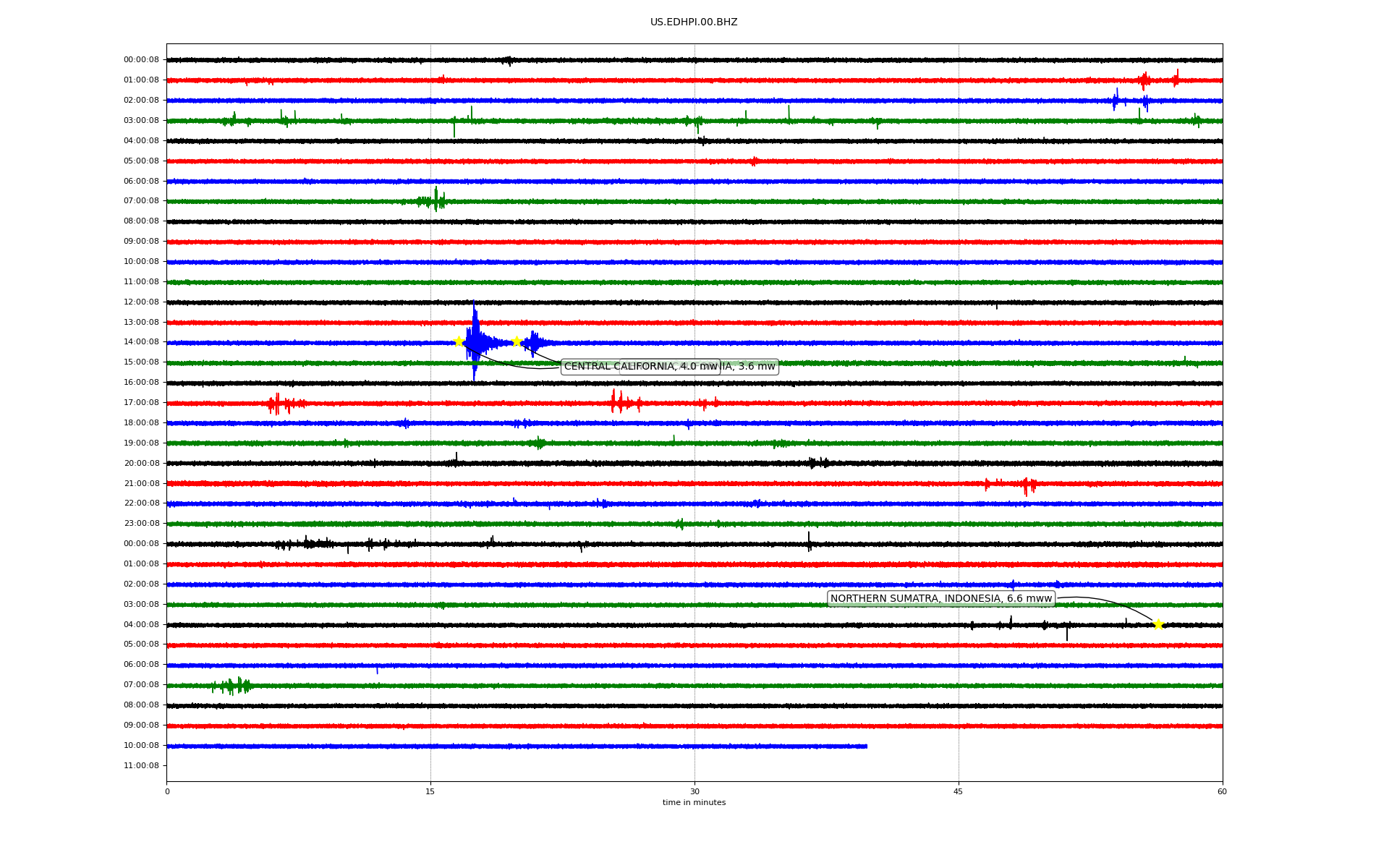Screen dimensions: 1389x868
Task: Click the green burst on lower 07:00:08 trace
Action: pos(233,685)
